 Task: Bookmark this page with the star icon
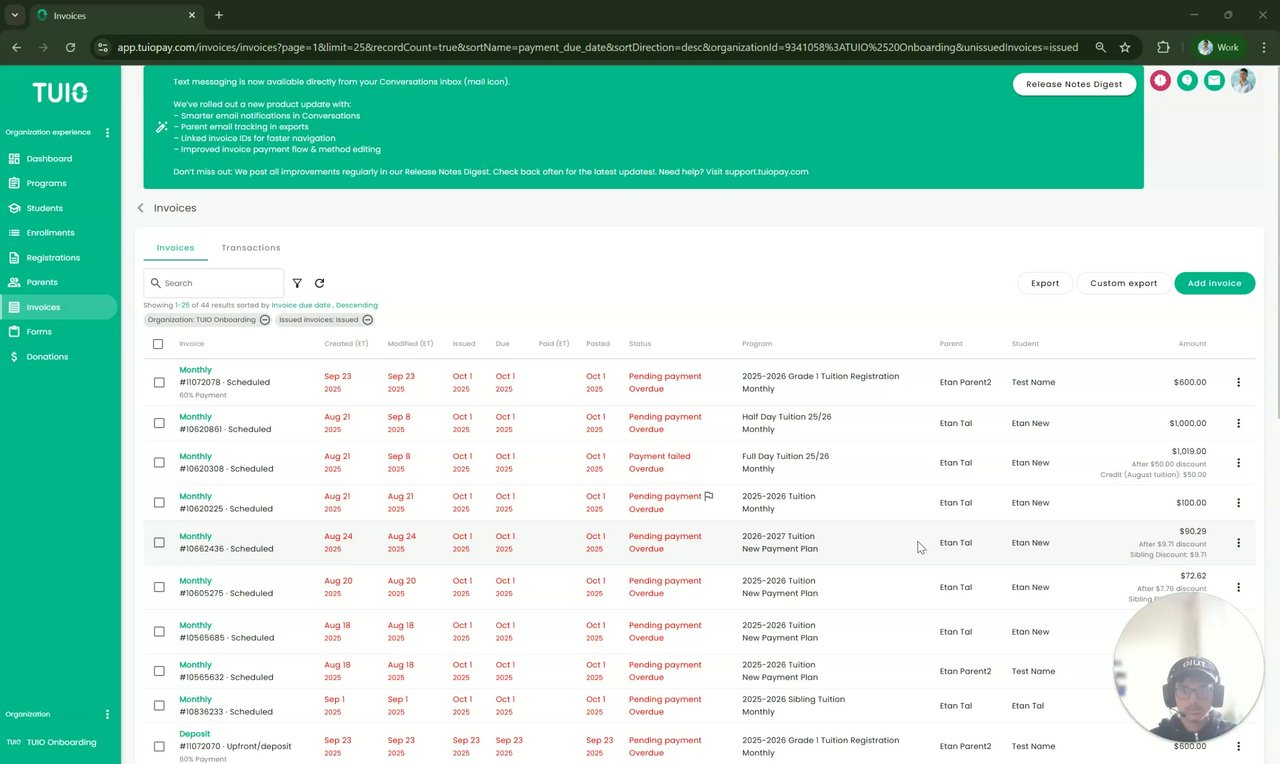point(1125,47)
